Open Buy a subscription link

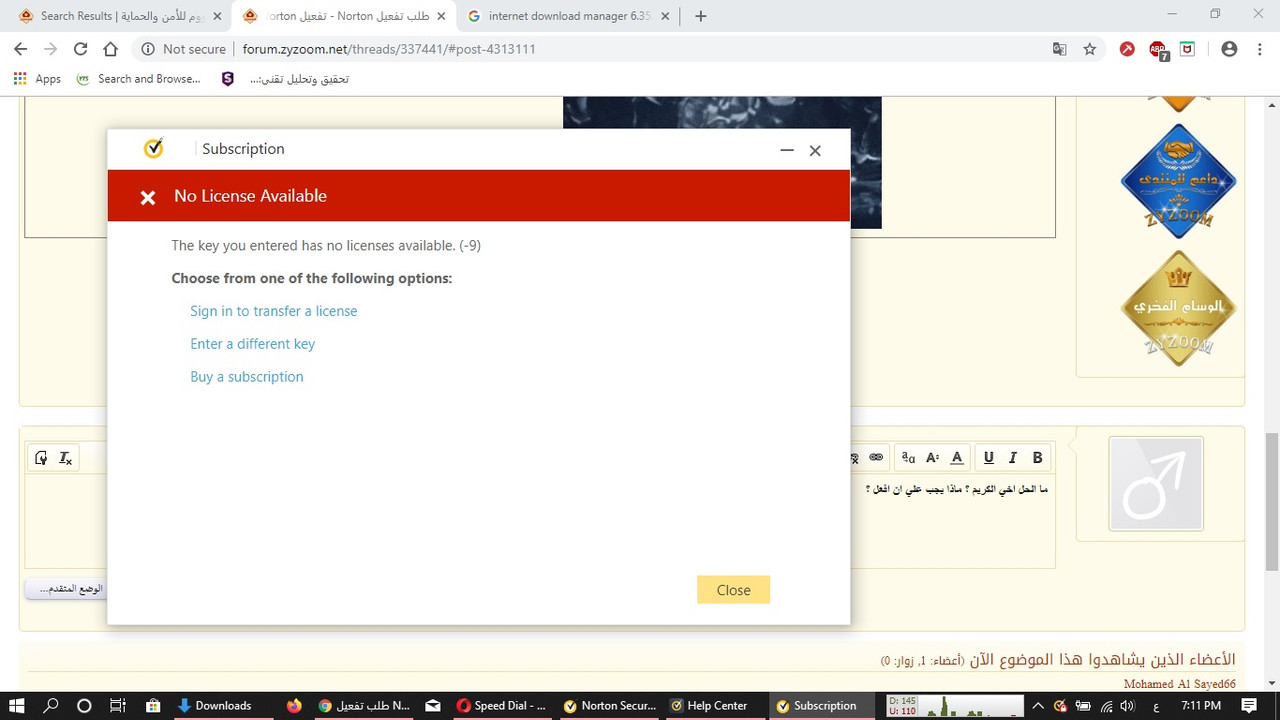pos(246,377)
